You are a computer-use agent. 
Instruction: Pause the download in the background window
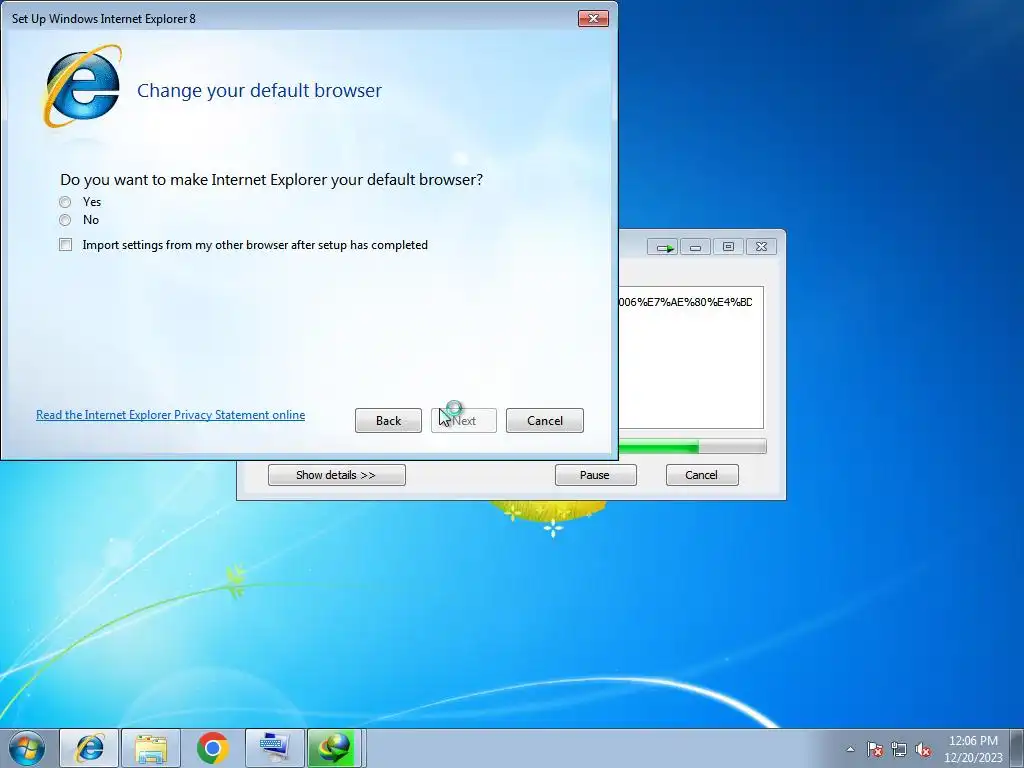(x=595, y=475)
